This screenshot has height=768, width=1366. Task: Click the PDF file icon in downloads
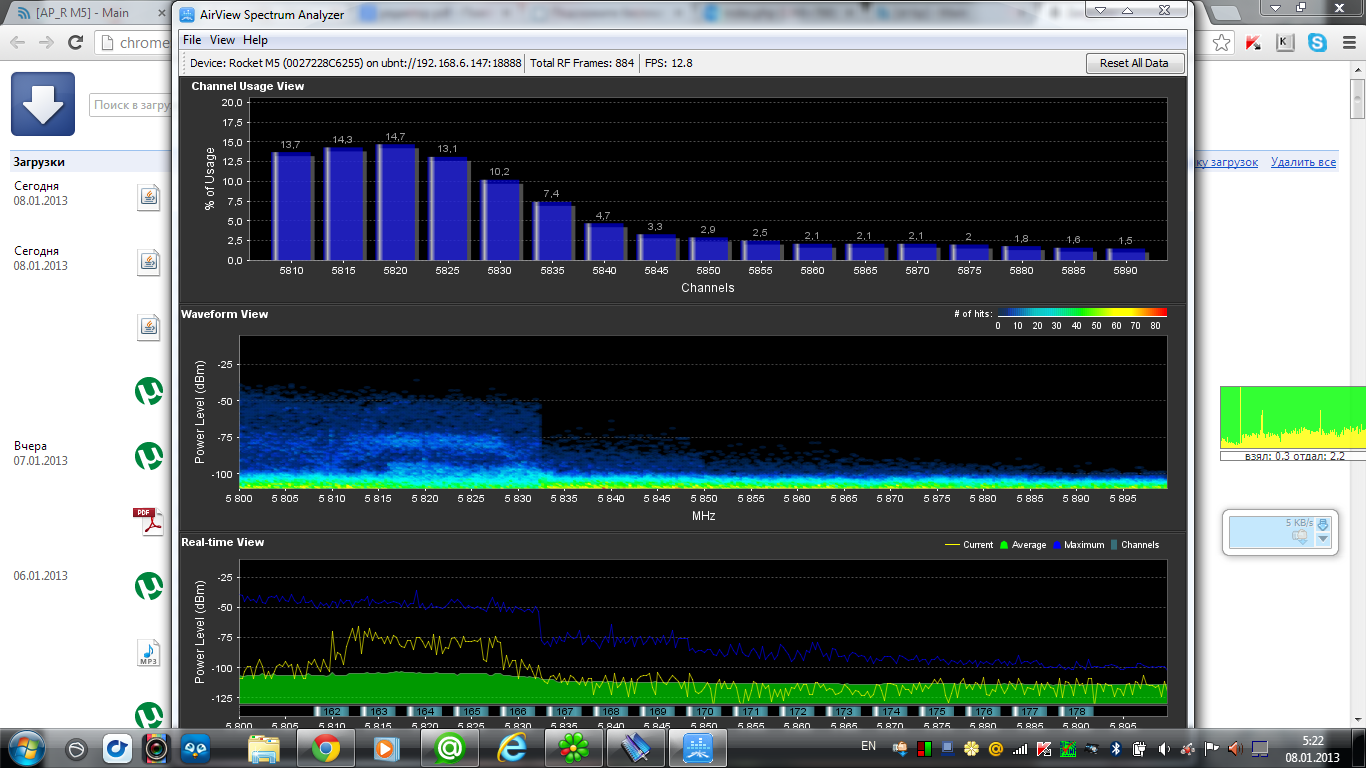(148, 521)
